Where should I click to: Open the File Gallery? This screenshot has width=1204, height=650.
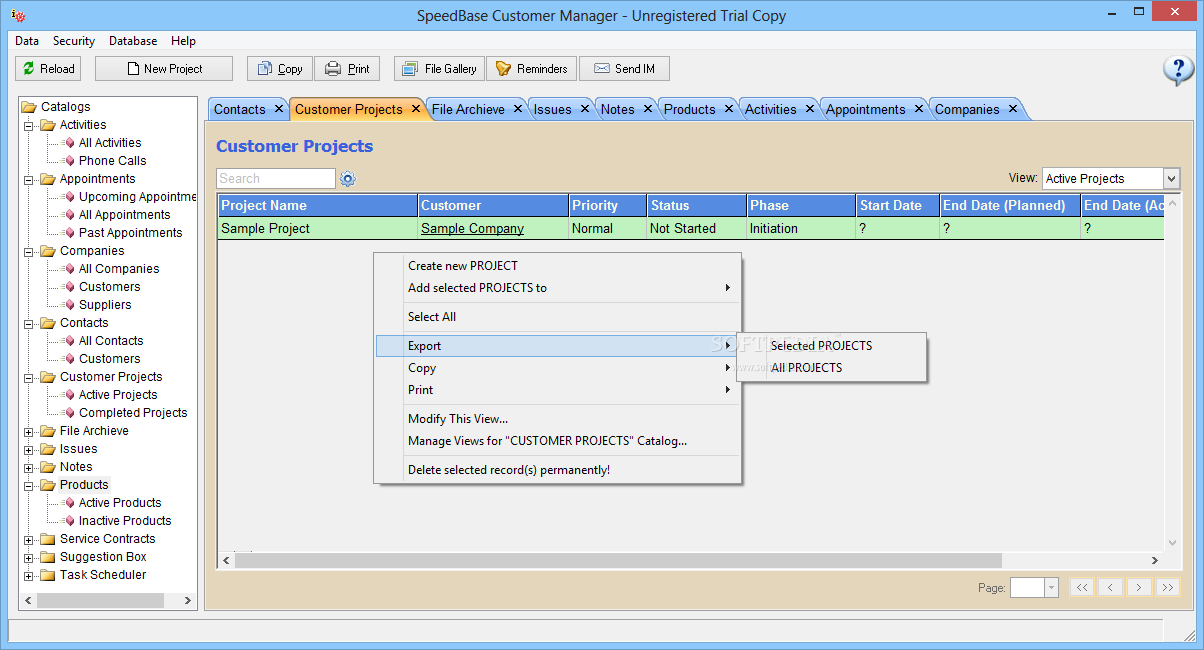pos(439,69)
